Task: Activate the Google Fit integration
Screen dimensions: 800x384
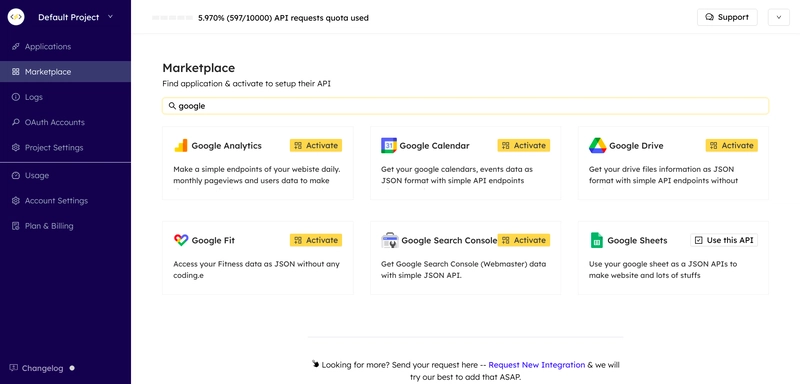Action: [x=316, y=240]
